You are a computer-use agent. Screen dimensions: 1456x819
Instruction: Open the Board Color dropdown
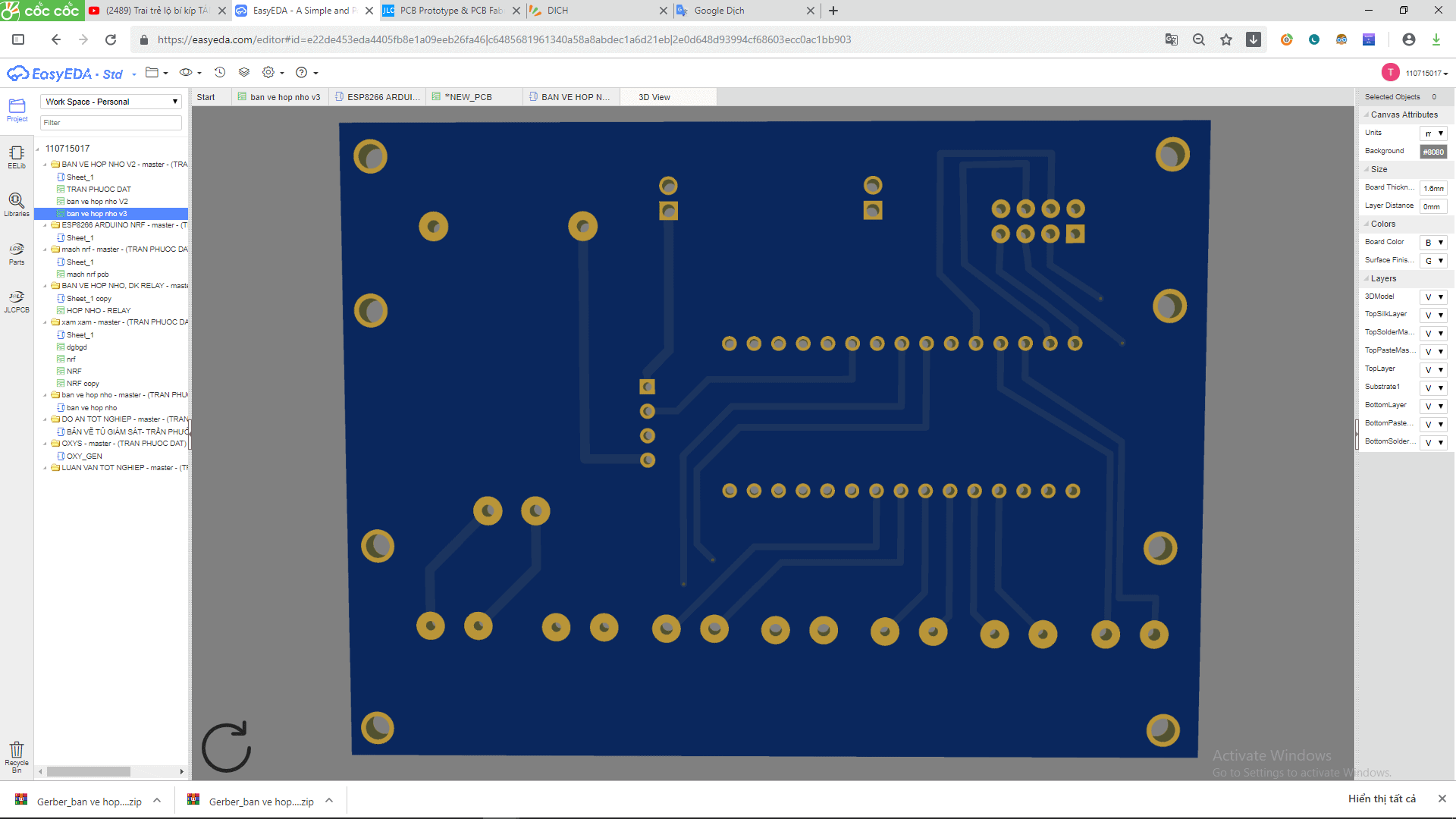click(x=1433, y=243)
